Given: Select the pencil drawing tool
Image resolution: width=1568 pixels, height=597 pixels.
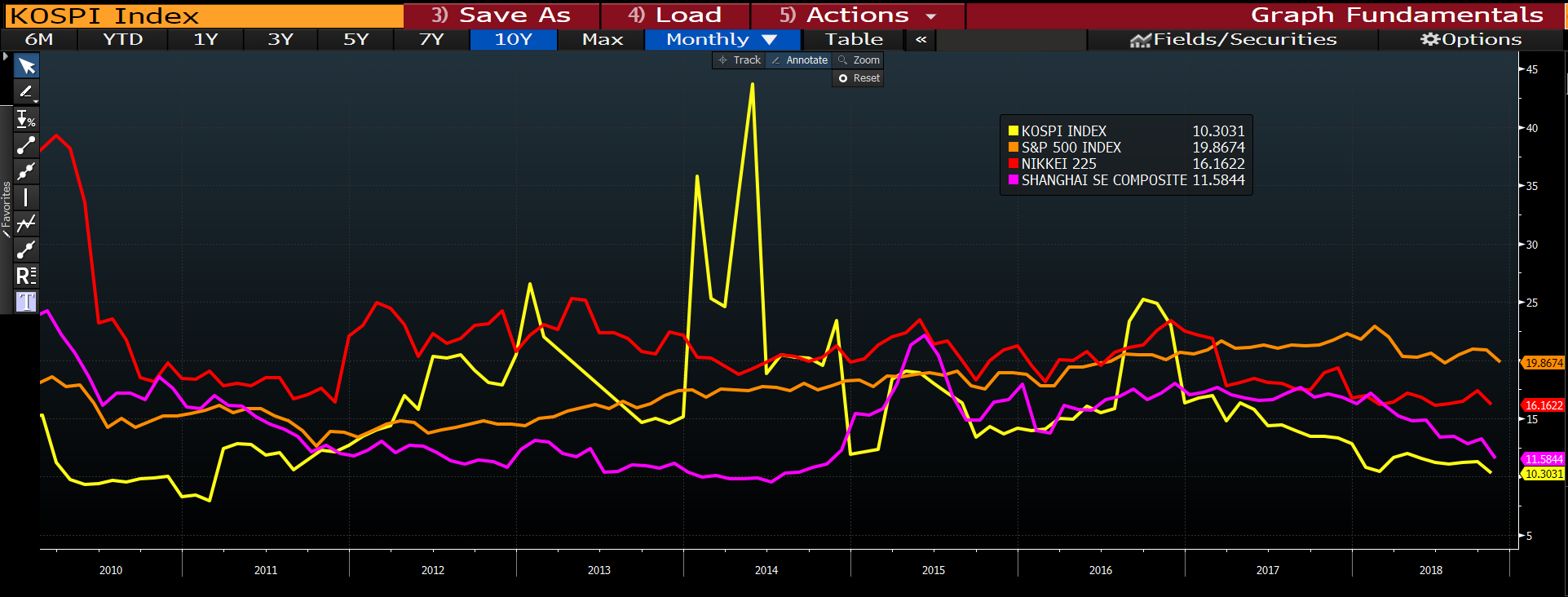Looking at the screenshot, I should point(26,92).
